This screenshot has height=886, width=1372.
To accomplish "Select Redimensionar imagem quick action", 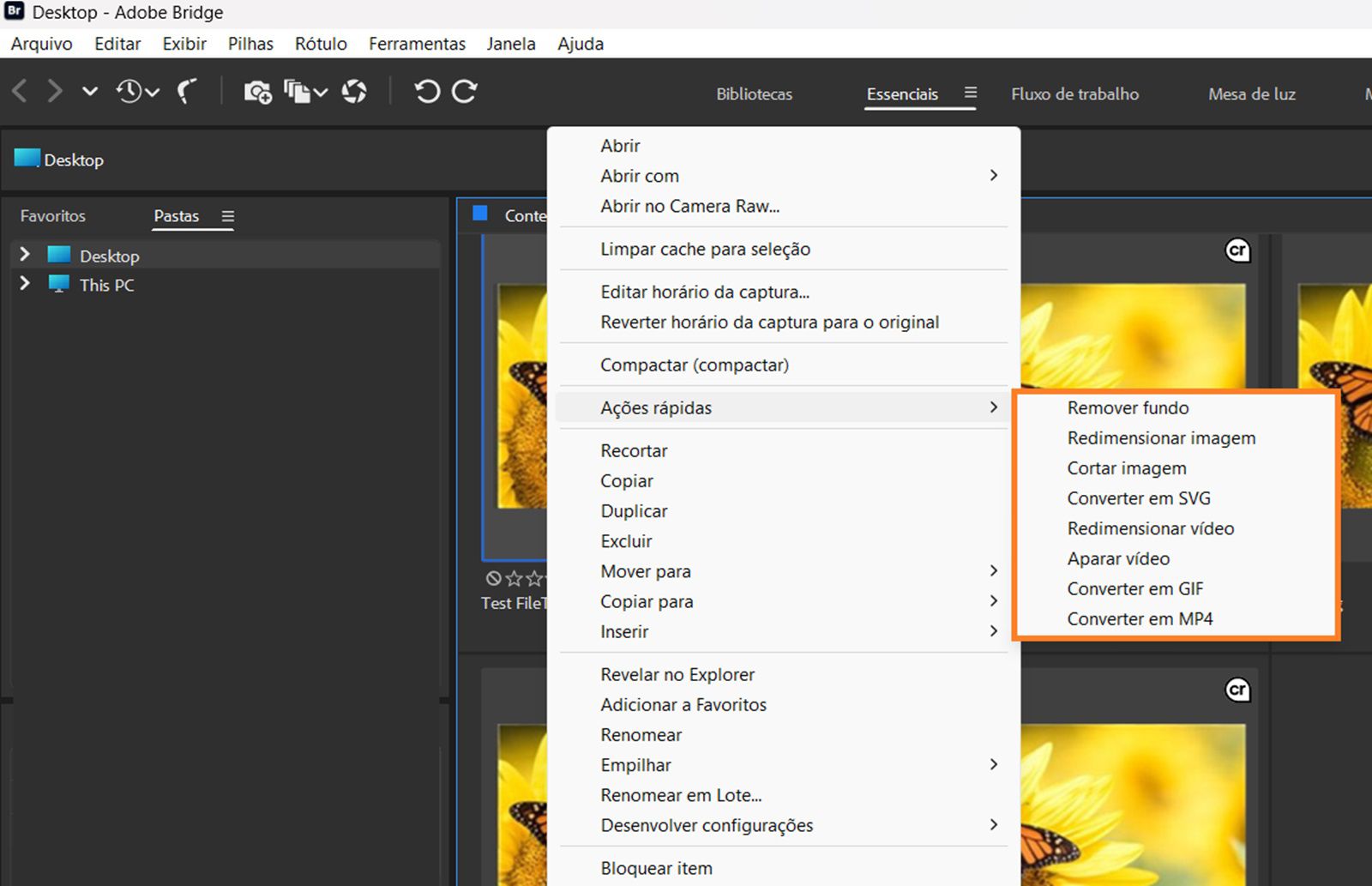I will (x=1176, y=438).
